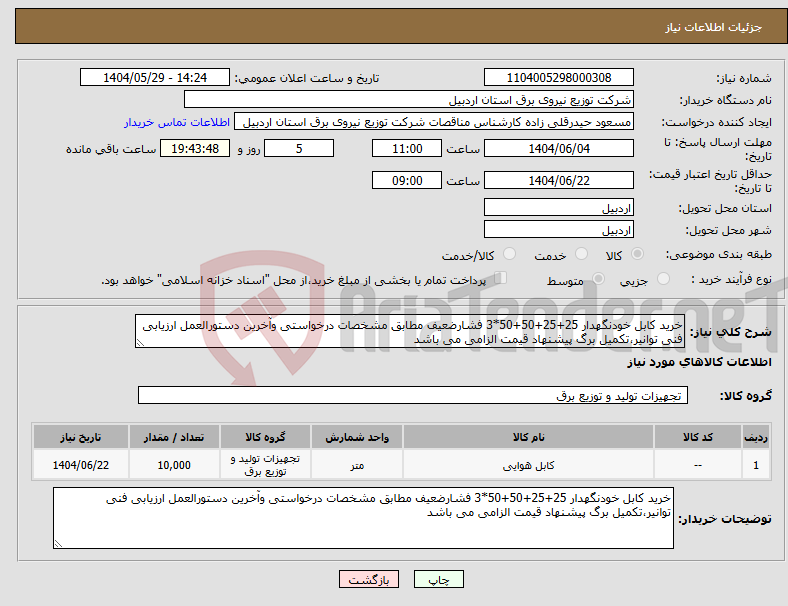Click remaining time field 19:43:48

tap(195, 148)
